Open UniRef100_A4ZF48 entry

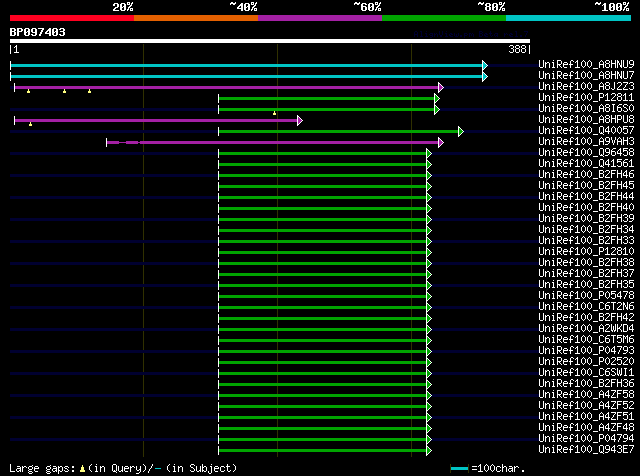pos(586,428)
